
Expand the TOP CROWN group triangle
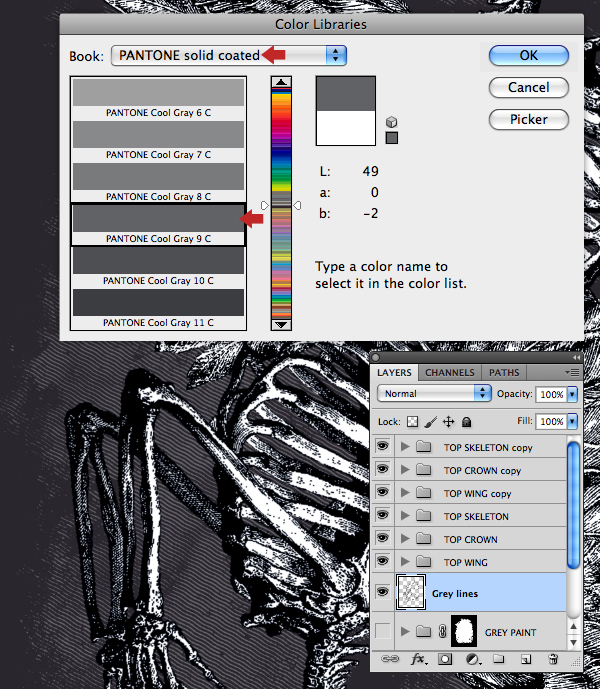tap(405, 538)
